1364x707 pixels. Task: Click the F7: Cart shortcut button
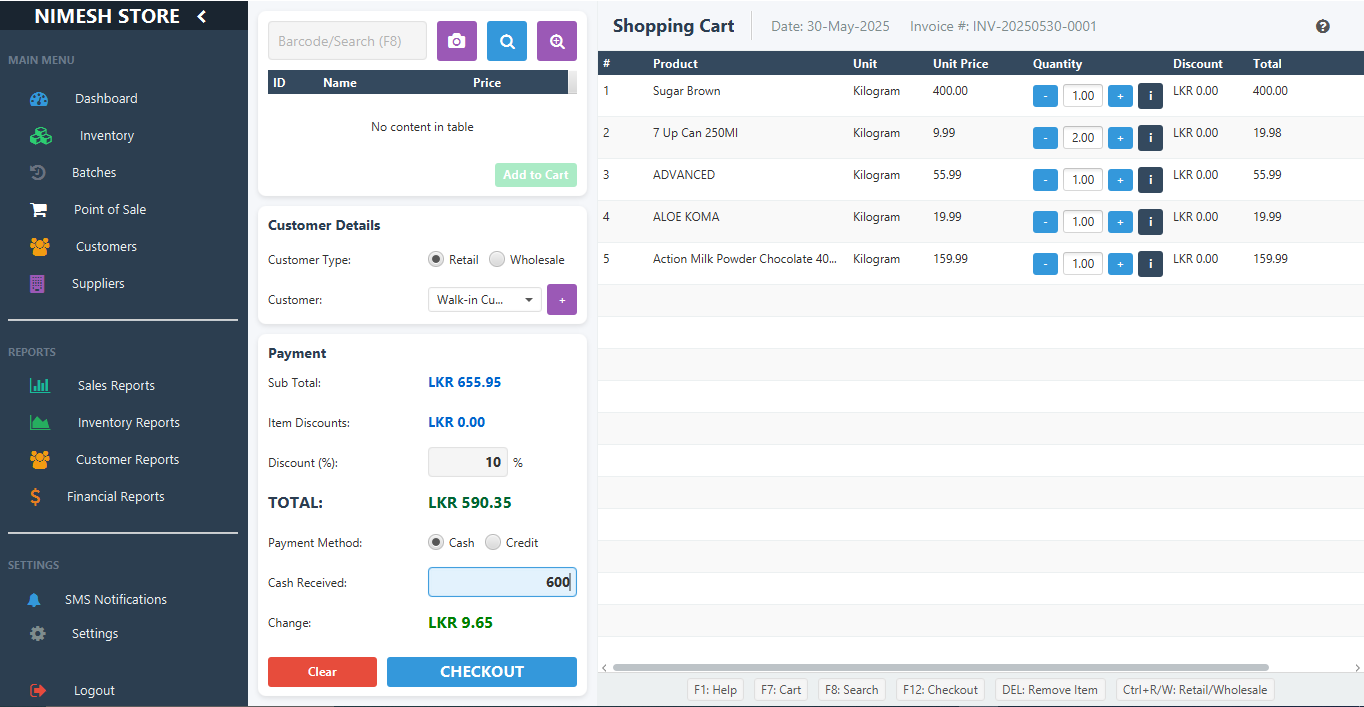coord(781,690)
